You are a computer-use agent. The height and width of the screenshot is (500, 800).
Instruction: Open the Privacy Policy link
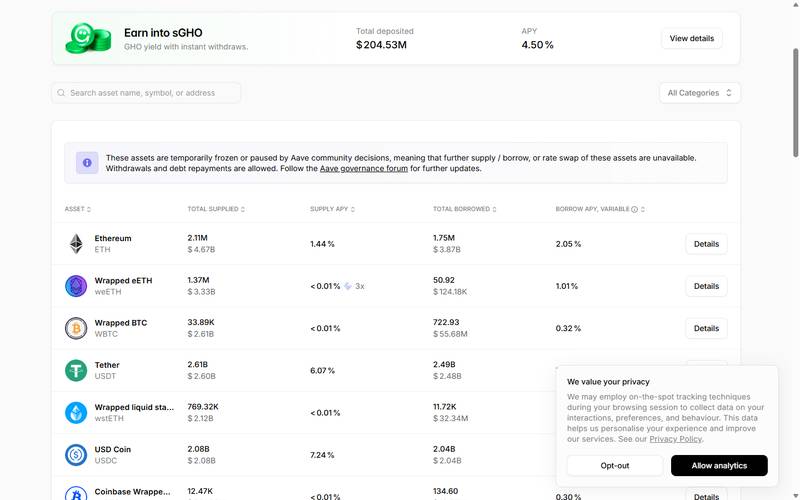coord(676,439)
